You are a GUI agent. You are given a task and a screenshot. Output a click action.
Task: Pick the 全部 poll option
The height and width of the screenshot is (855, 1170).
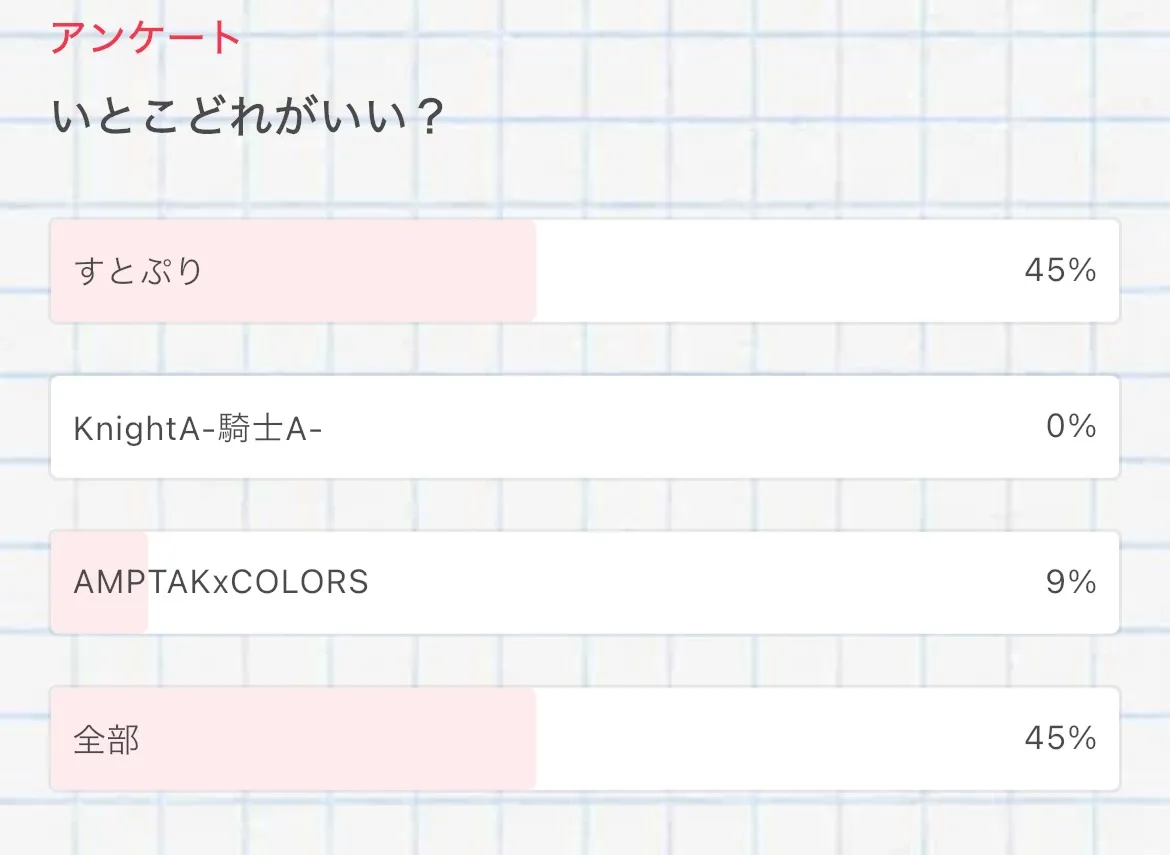click(x=584, y=739)
